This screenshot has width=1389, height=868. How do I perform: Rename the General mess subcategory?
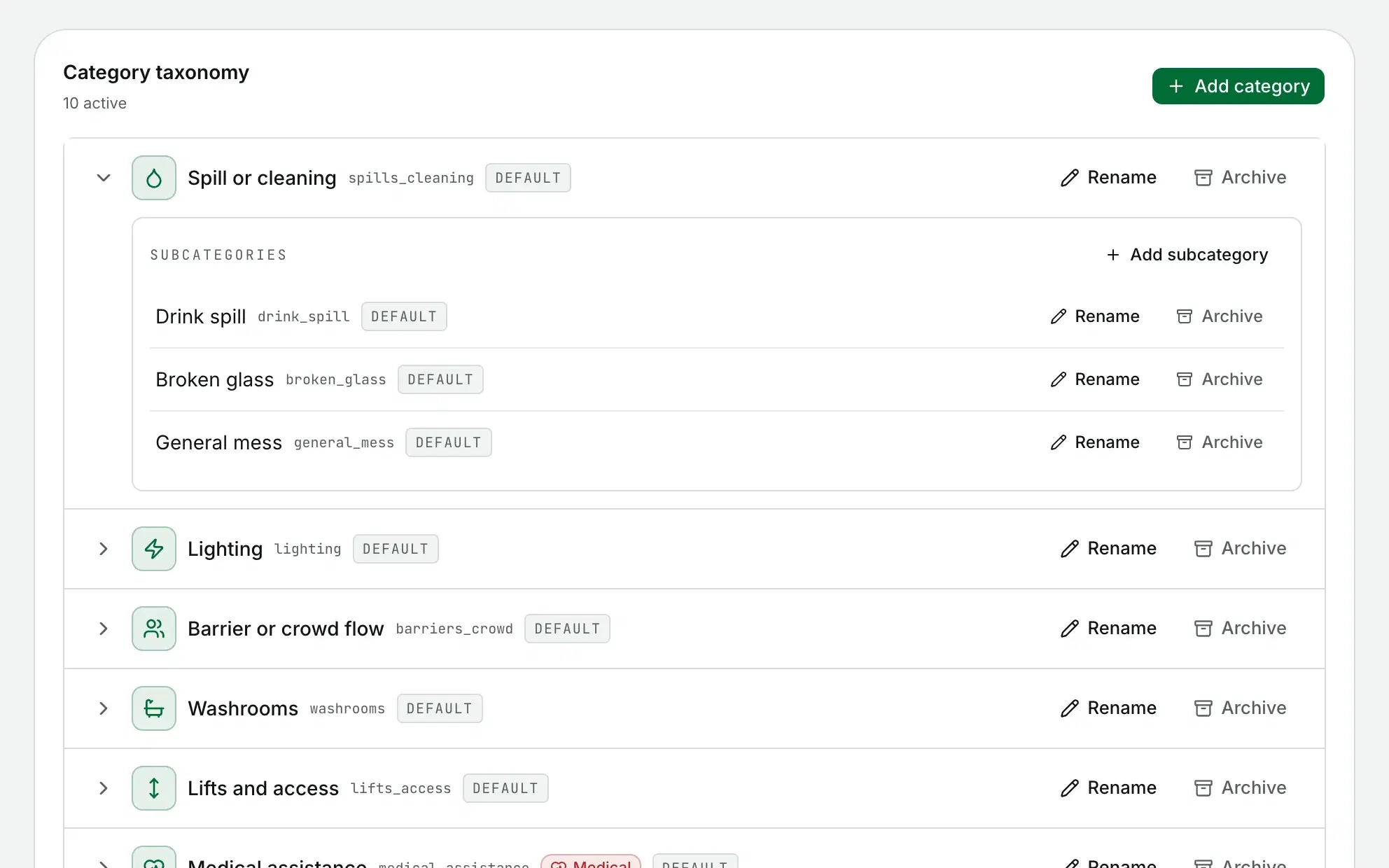click(x=1095, y=442)
